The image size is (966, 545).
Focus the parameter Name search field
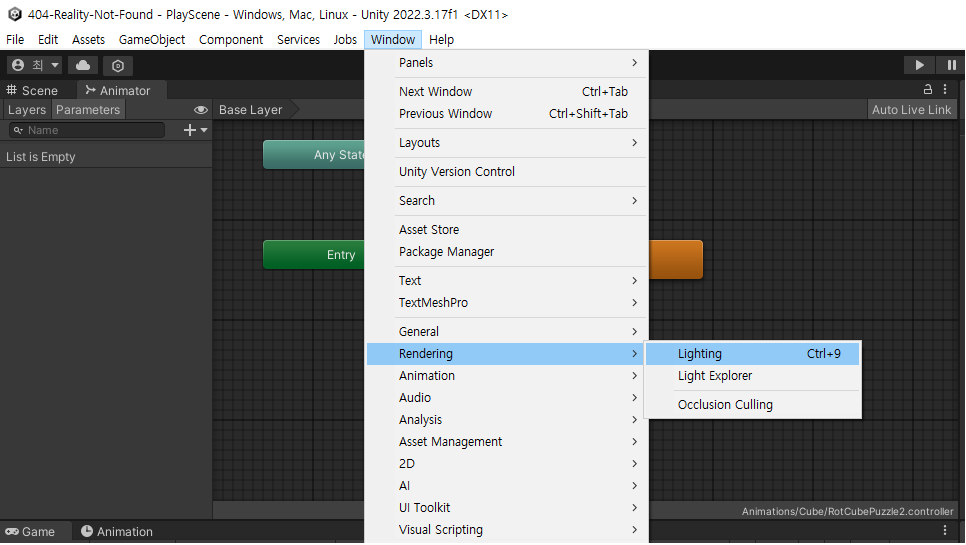pyautogui.click(x=87, y=130)
